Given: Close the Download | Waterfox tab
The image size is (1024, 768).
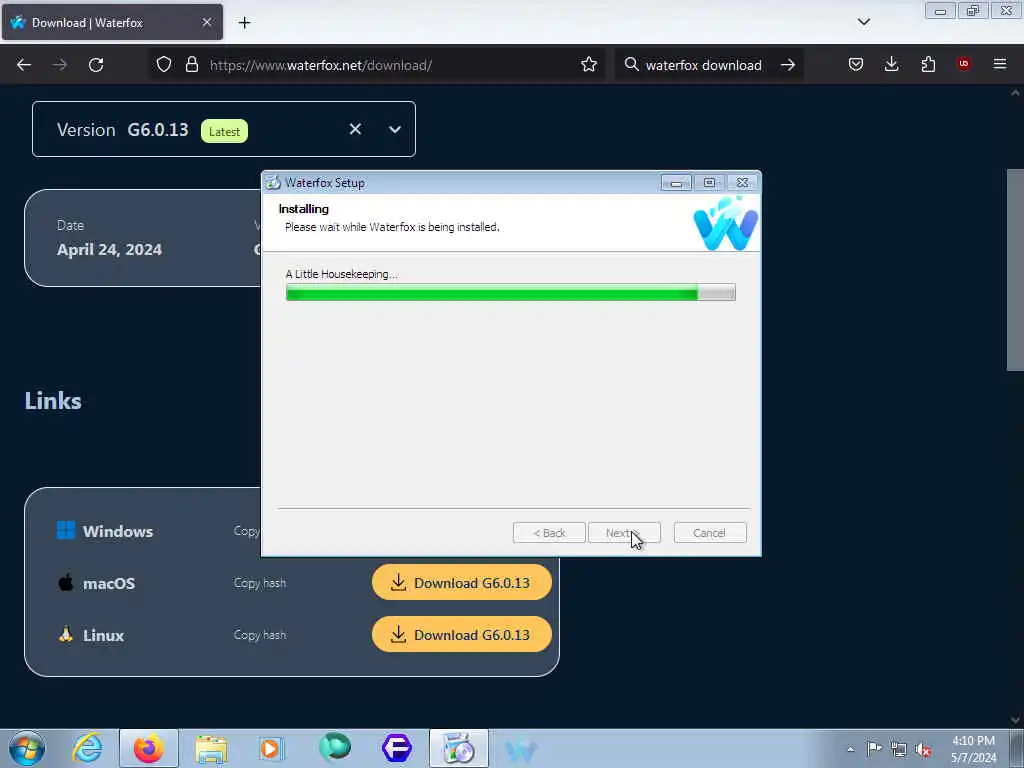Looking at the screenshot, I should pos(207,22).
